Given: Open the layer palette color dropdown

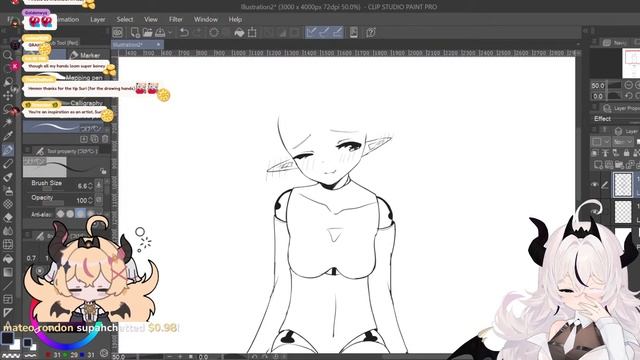Looking at the screenshot, I should point(600,142).
